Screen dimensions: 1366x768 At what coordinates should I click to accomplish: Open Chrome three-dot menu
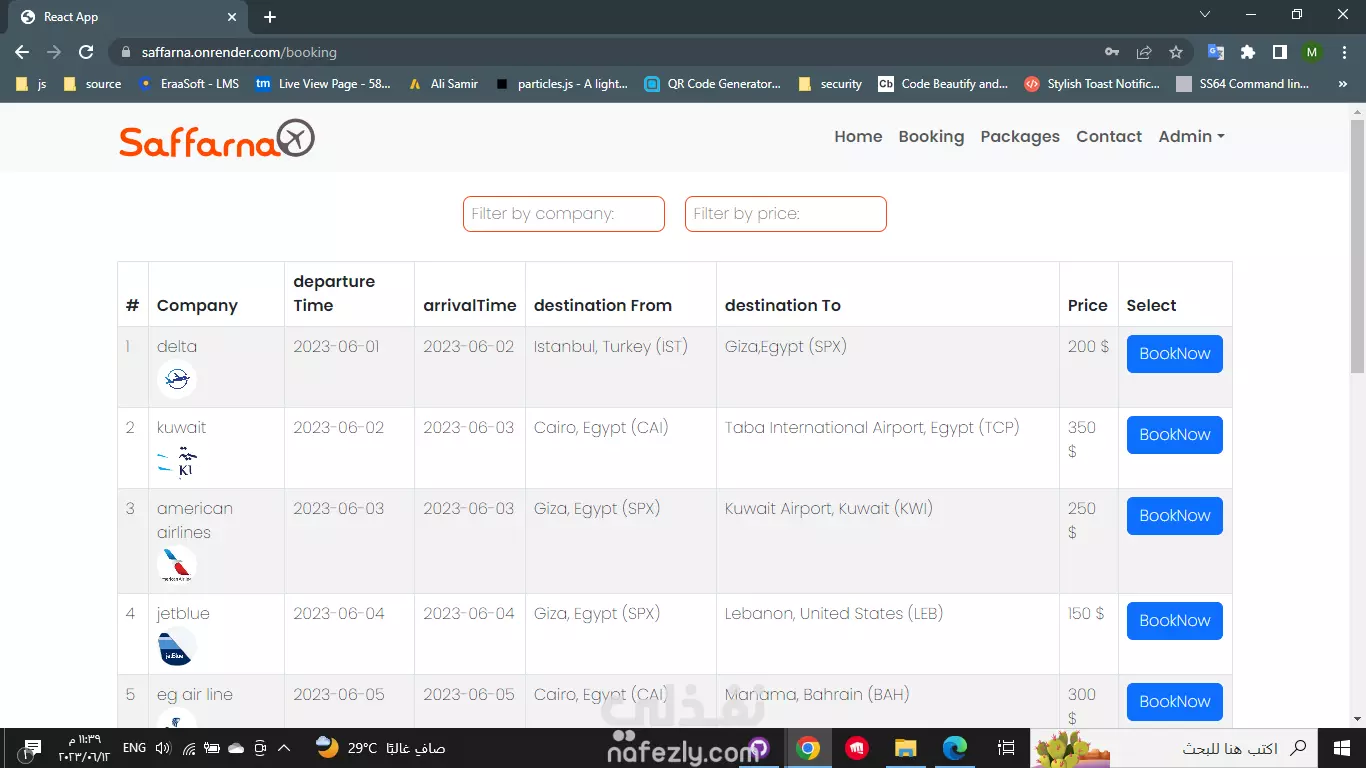tap(1343, 52)
